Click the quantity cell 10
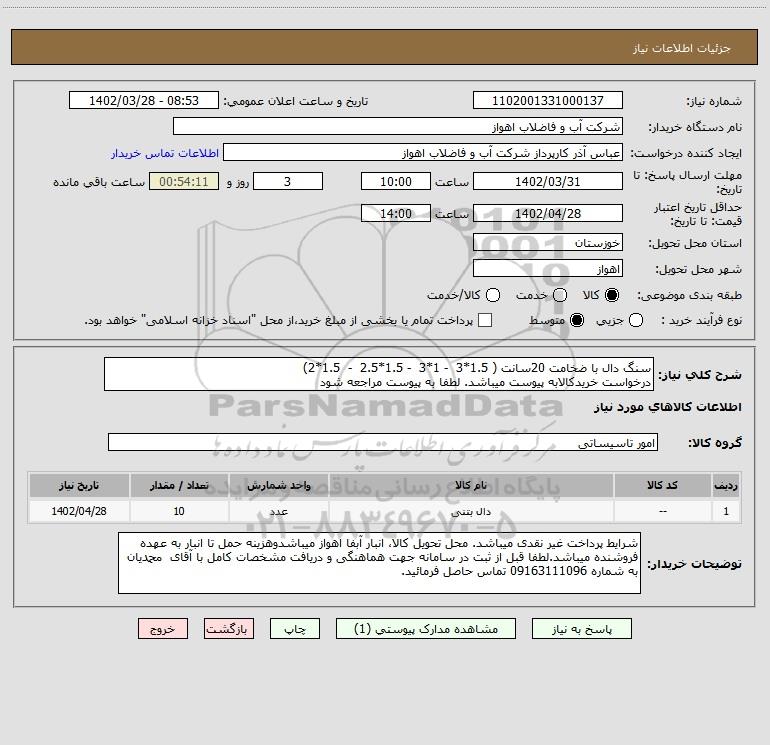Image resolution: width=770 pixels, height=745 pixels. pos(179,511)
